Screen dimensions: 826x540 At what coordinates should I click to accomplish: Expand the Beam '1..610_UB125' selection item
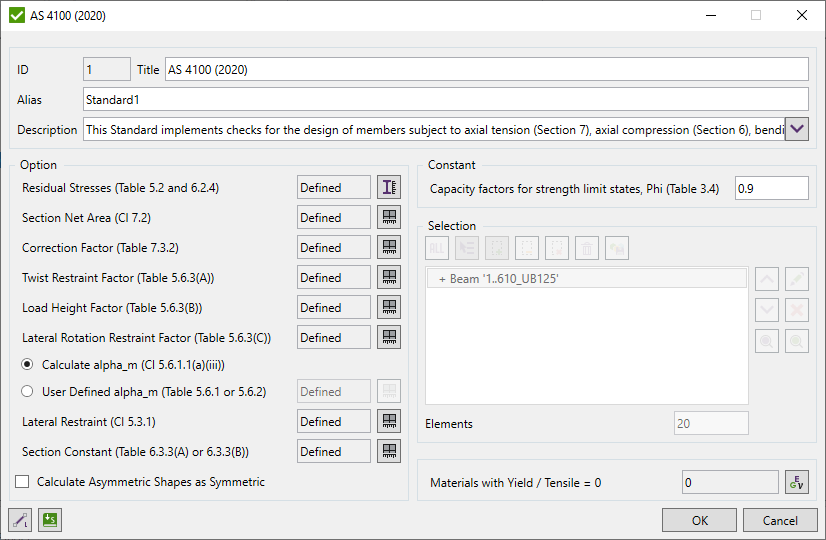[x=442, y=279]
